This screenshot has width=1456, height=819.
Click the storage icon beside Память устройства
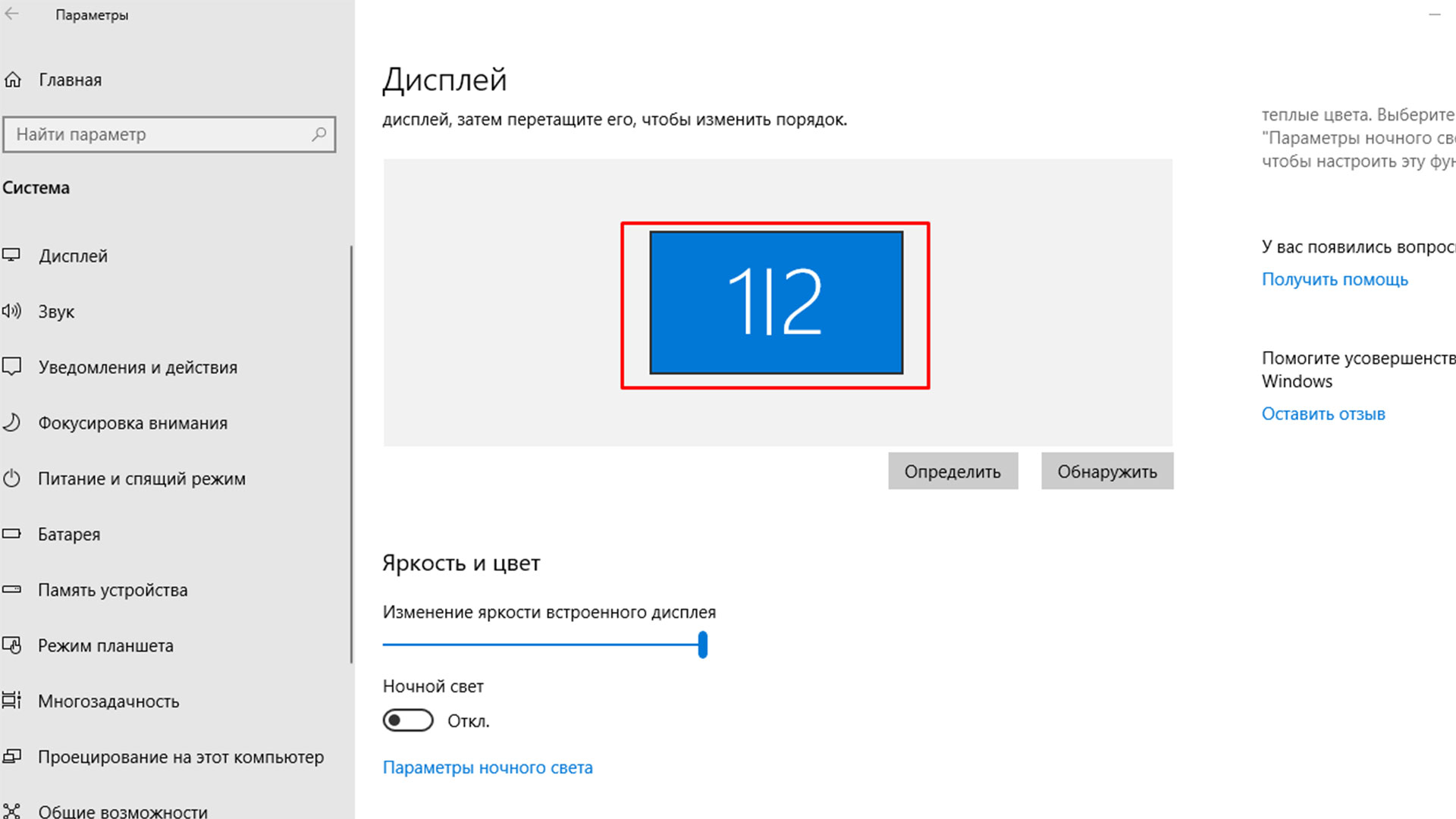[x=11, y=589]
